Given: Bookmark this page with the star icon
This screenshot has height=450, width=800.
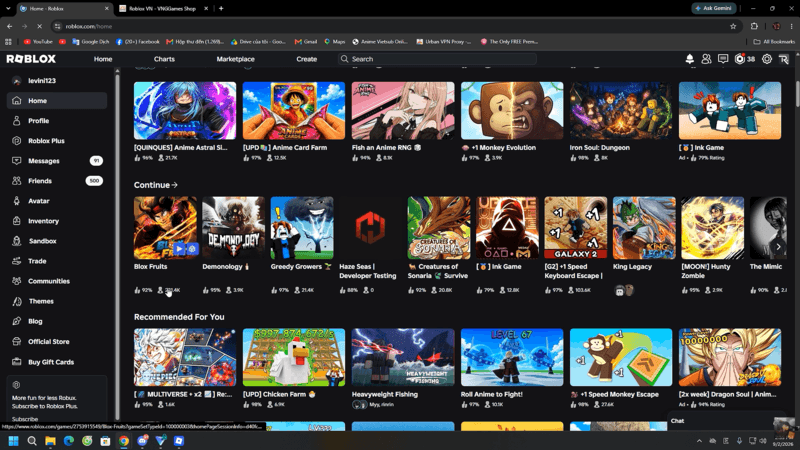Looking at the screenshot, I should click(733, 26).
